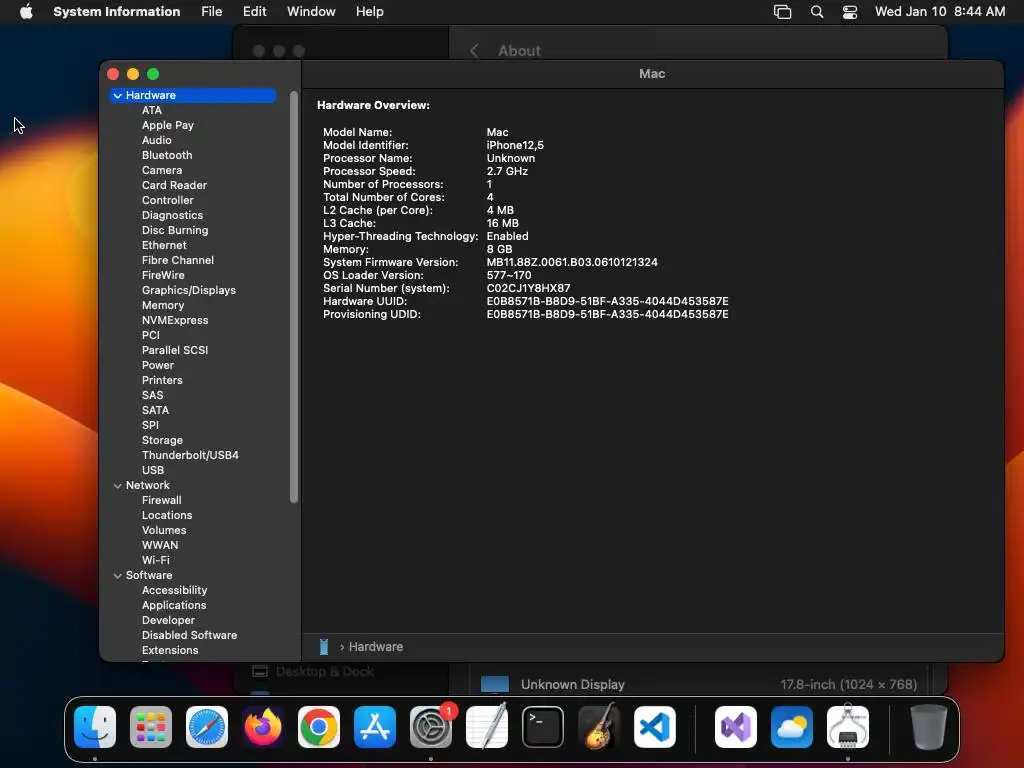
Task: Open the File menu
Action: point(212,12)
